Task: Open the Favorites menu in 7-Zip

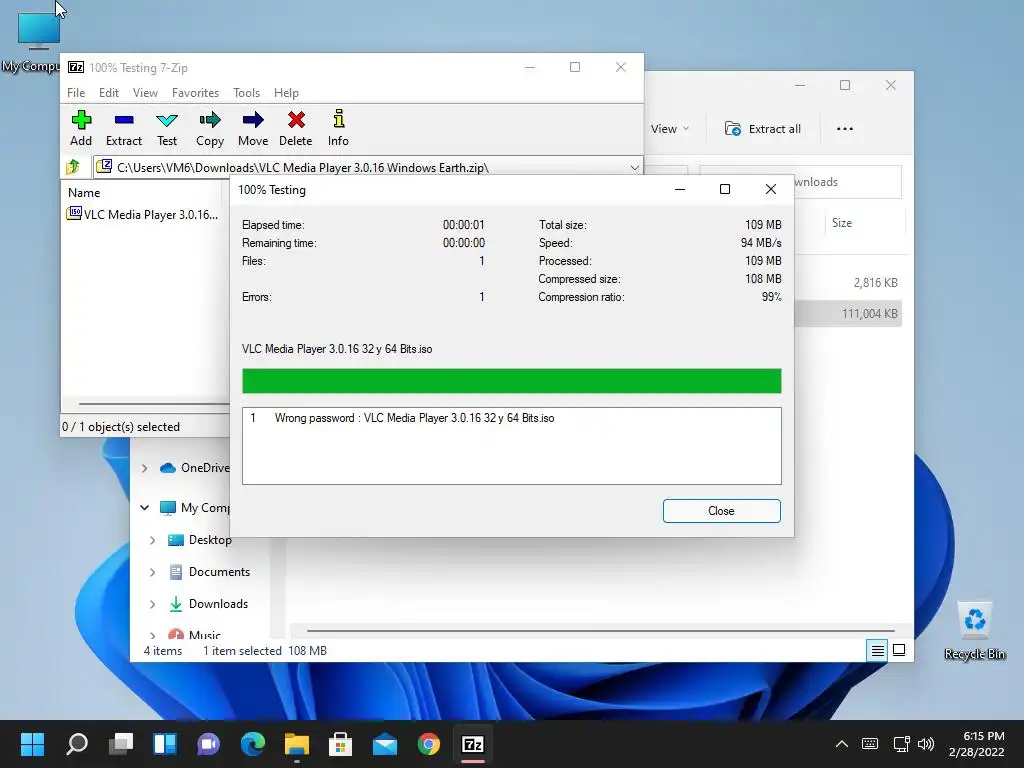Action: coord(195,93)
